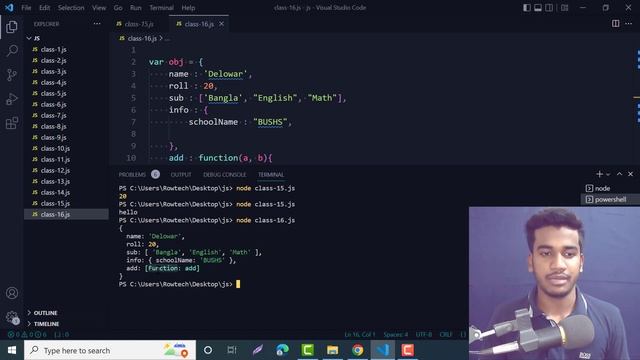Toggle the primary side bar layout icon
Image resolution: width=640 pixels, height=360 pixels.
click(527, 8)
